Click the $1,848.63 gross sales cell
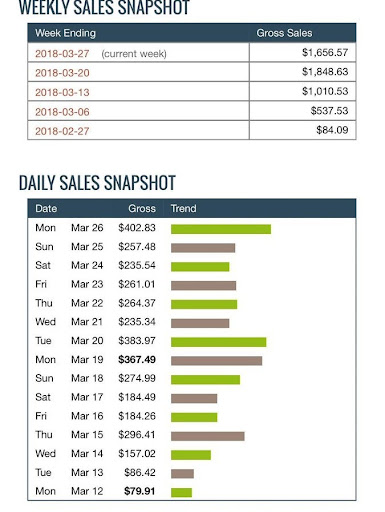Image resolution: width=385 pixels, height=512 pixels. click(x=325, y=72)
